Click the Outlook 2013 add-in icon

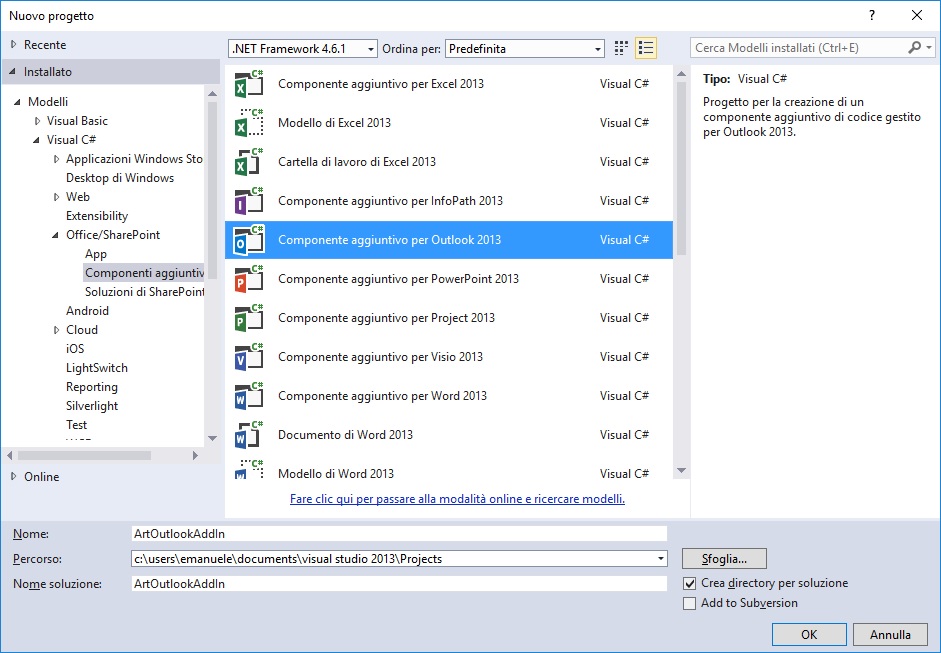click(249, 240)
